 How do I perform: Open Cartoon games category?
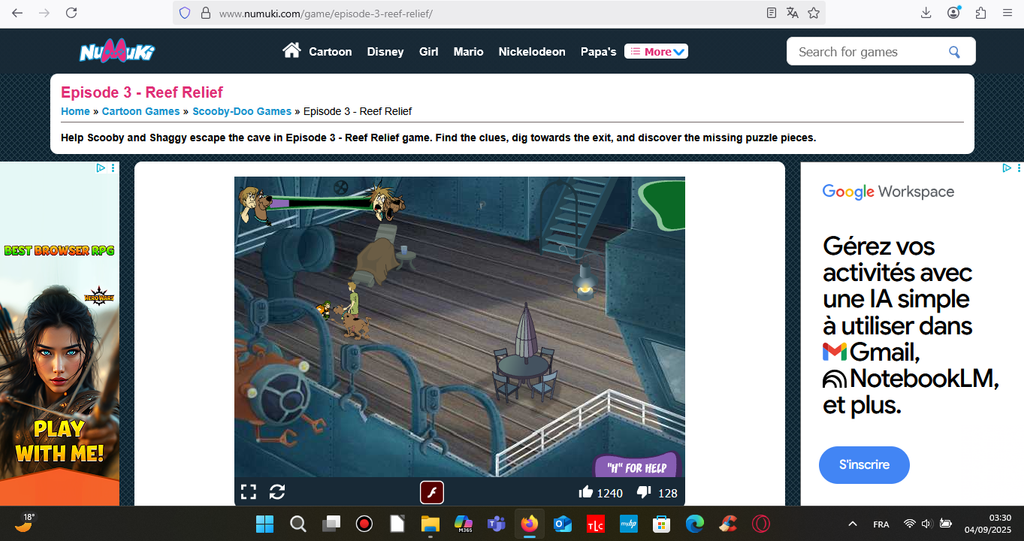click(x=330, y=52)
